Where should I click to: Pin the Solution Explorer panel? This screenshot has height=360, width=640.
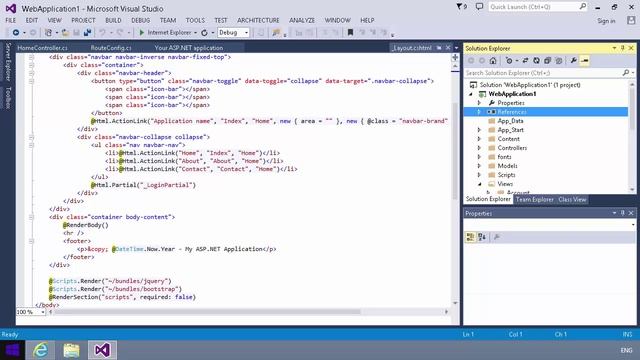[x=623, y=48]
